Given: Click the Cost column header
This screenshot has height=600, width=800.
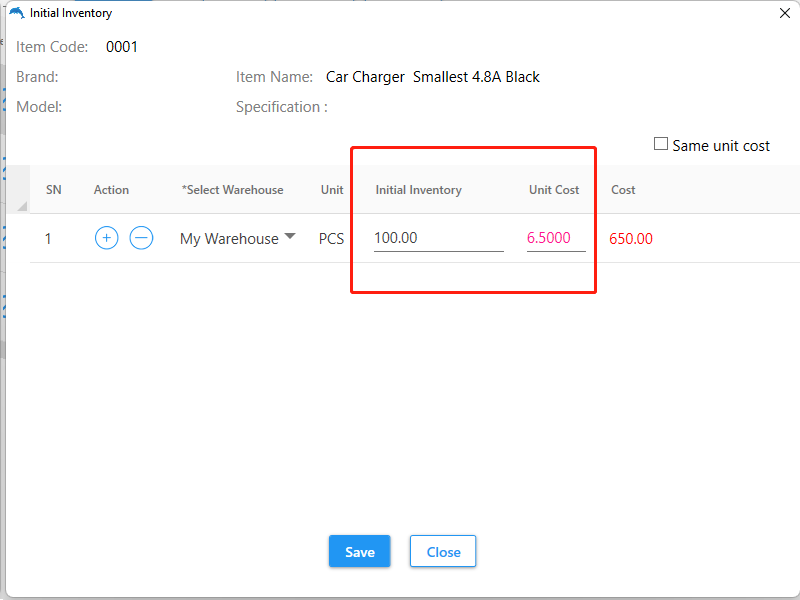Looking at the screenshot, I should point(623,190).
